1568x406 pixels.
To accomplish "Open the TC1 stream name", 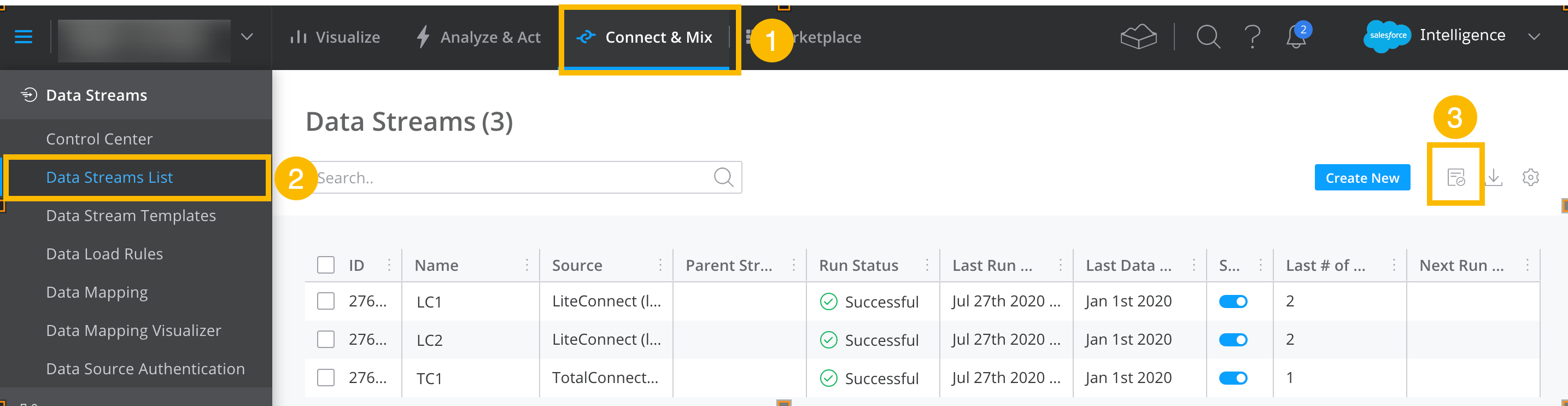I will [x=429, y=379].
